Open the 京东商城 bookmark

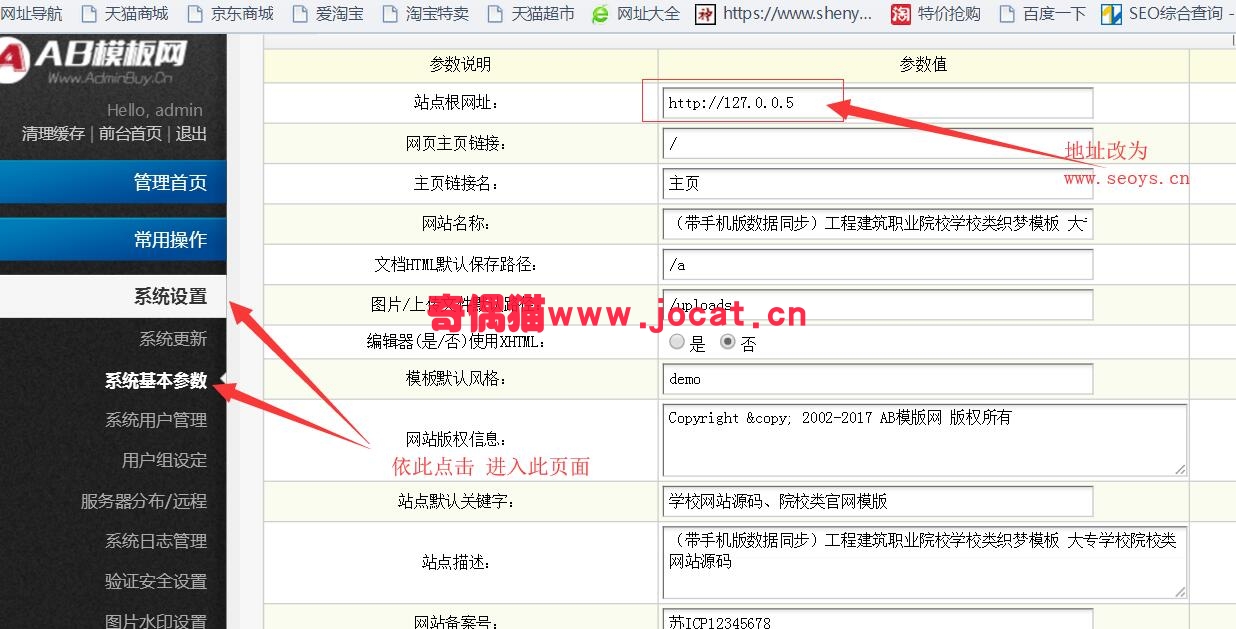coord(229,14)
